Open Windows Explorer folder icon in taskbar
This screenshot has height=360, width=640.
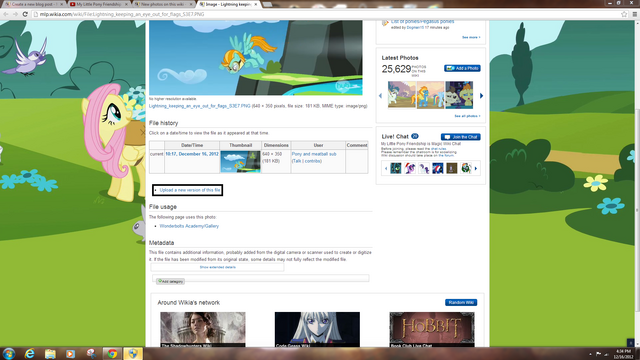50,353
